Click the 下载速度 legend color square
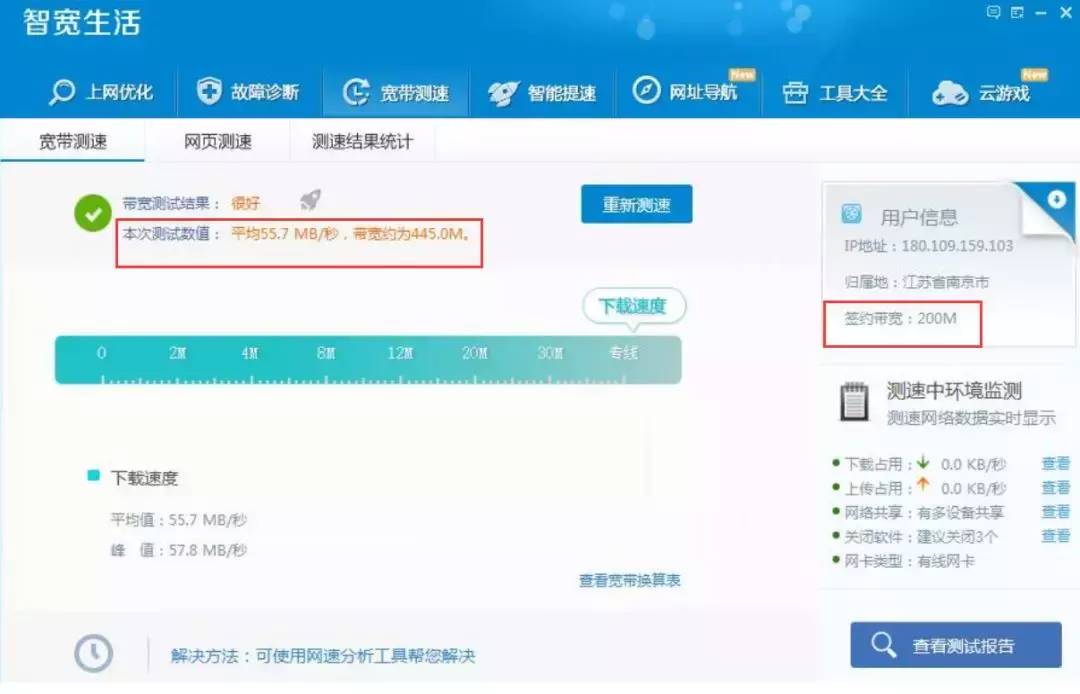Screen dimensions: 1080x694 click(x=94, y=476)
